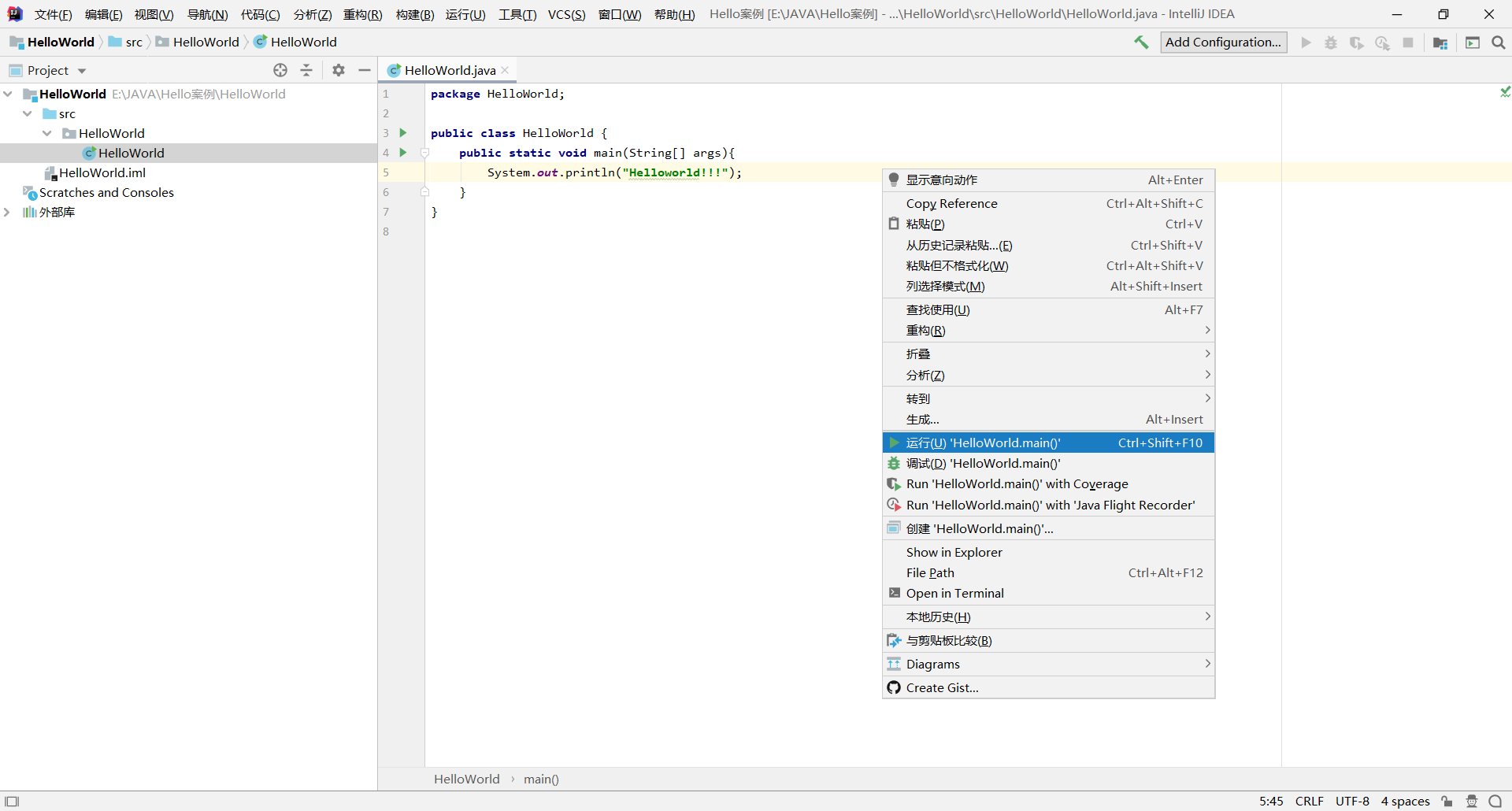Screen dimensions: 1512x811
Task: Open the 重构(R) submenu in context menu
Action: point(1049,331)
